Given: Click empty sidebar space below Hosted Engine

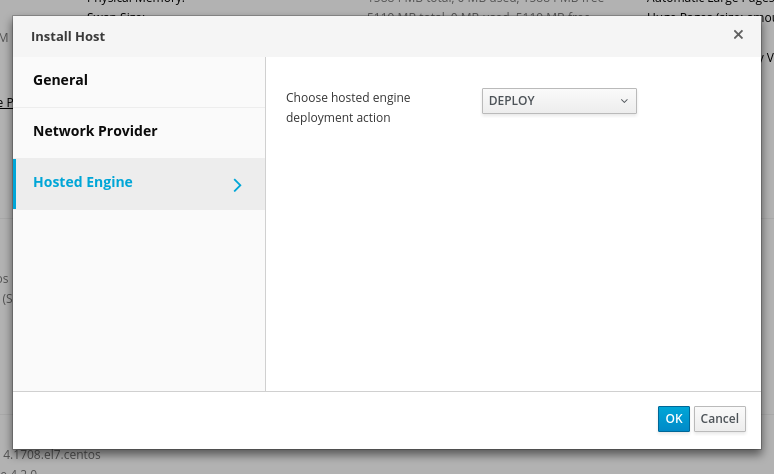Looking at the screenshot, I should click(x=138, y=300).
